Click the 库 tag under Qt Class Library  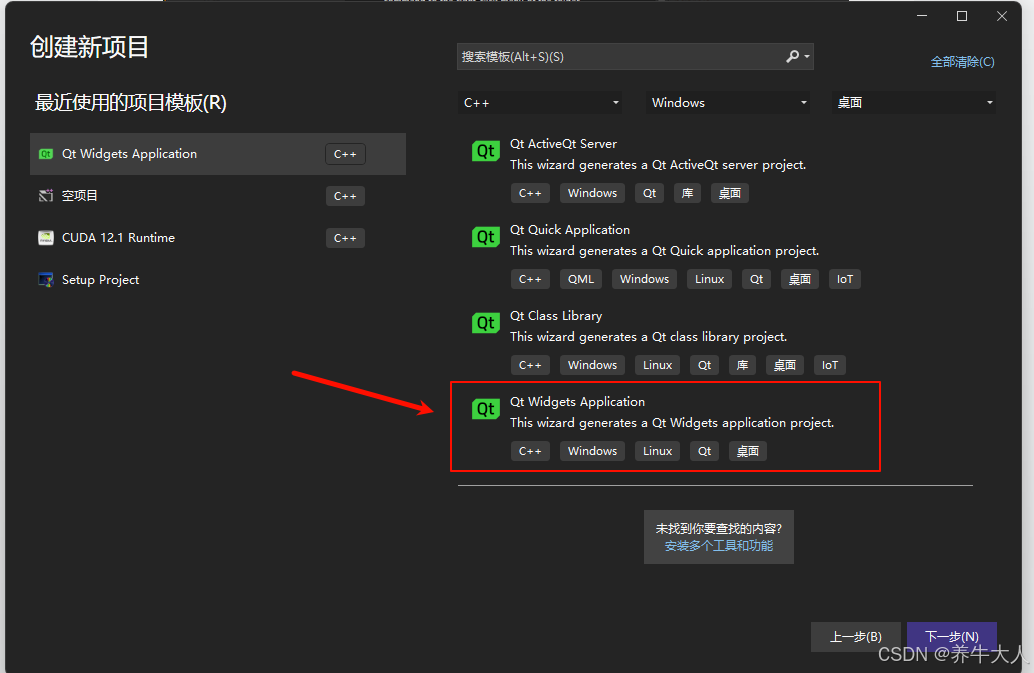pyautogui.click(x=743, y=365)
